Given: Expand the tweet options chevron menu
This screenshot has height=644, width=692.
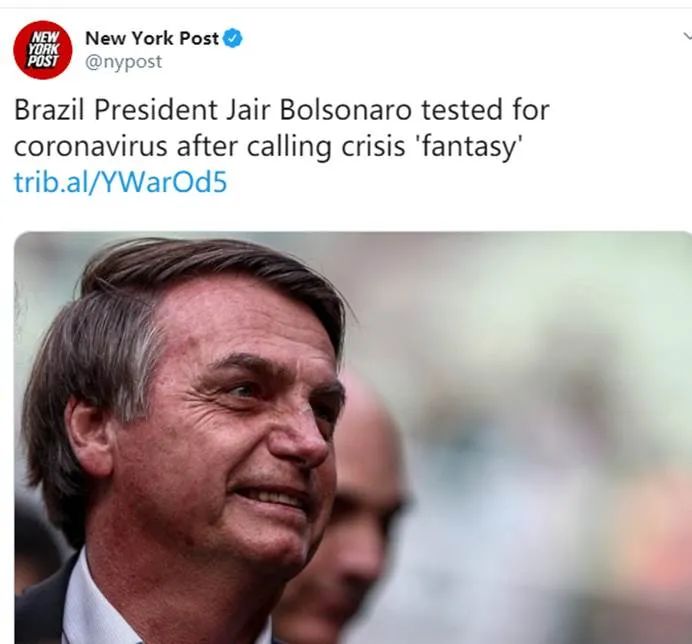Looking at the screenshot, I should [x=688, y=36].
